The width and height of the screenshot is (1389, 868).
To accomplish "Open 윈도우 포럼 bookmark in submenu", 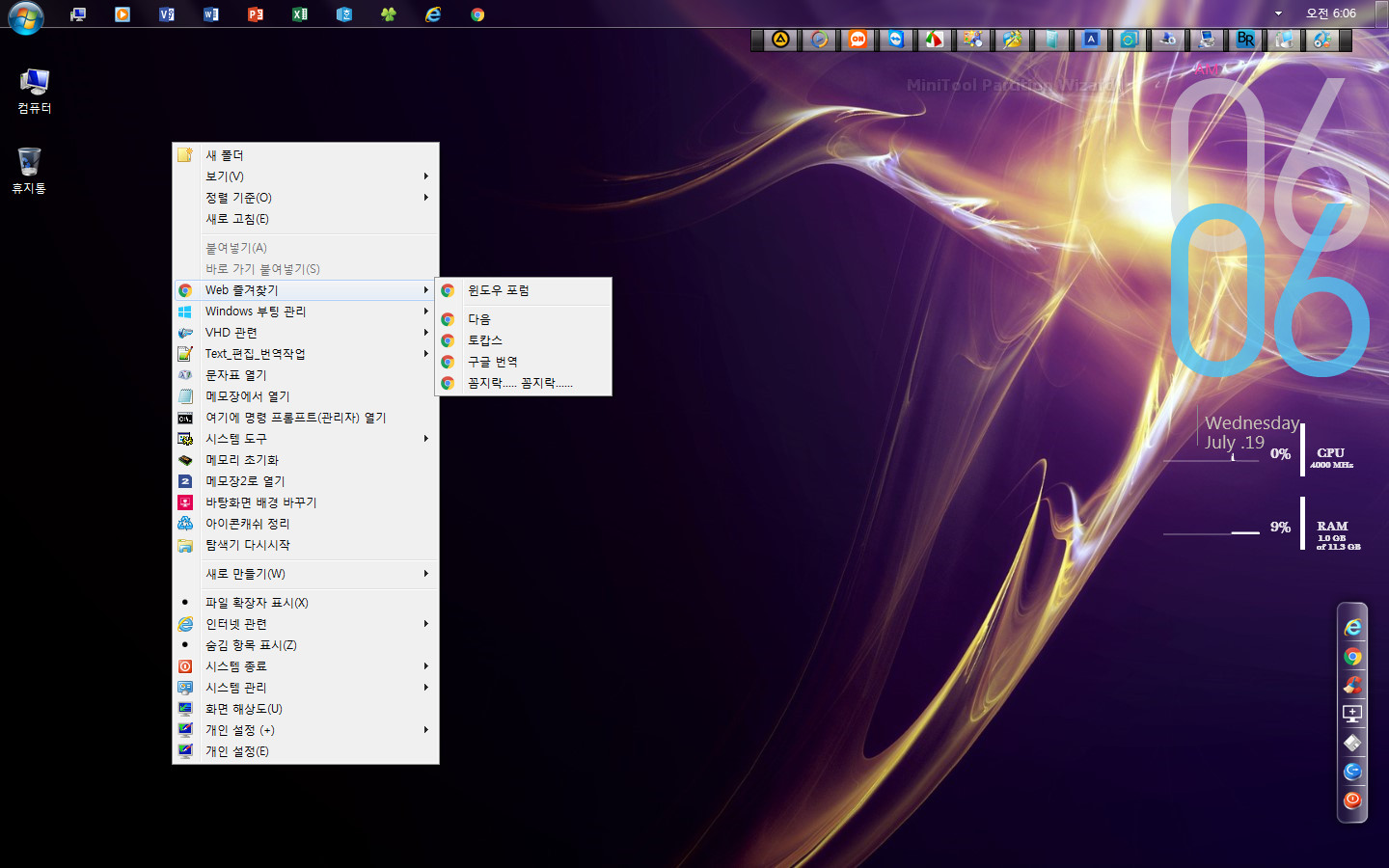I will tap(524, 290).
